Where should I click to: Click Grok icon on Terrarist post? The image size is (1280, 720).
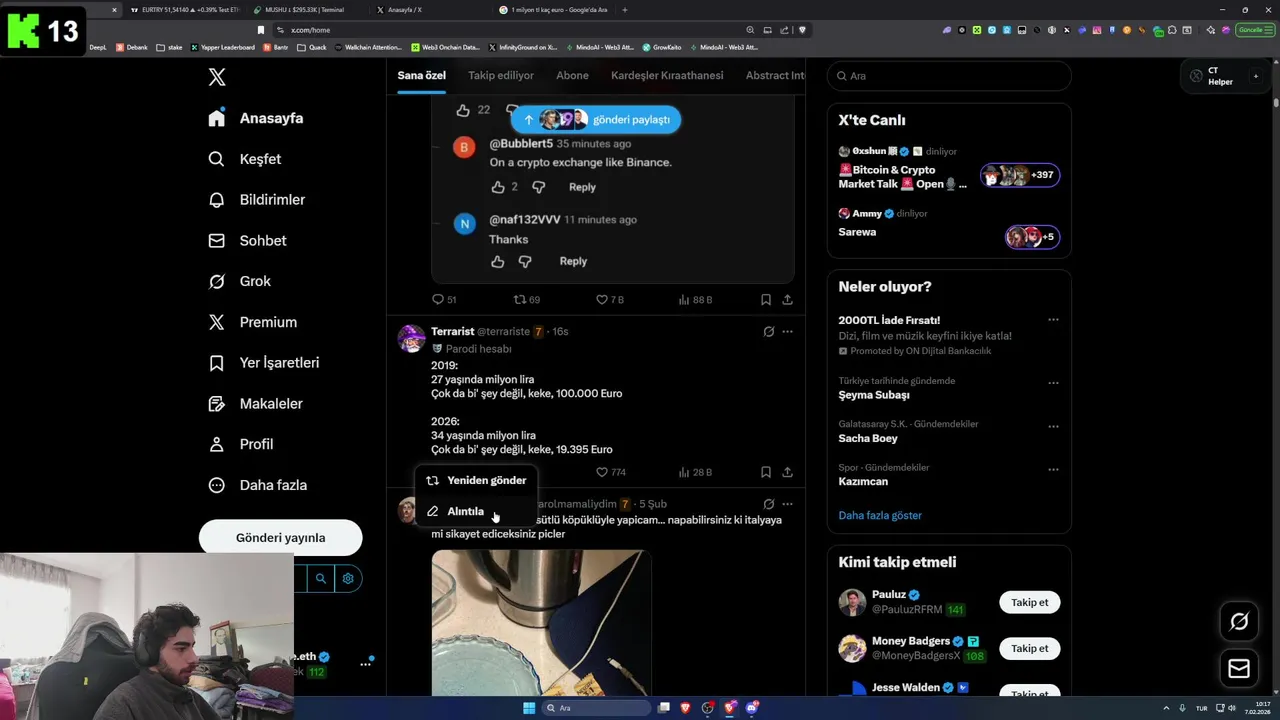pyautogui.click(x=768, y=331)
